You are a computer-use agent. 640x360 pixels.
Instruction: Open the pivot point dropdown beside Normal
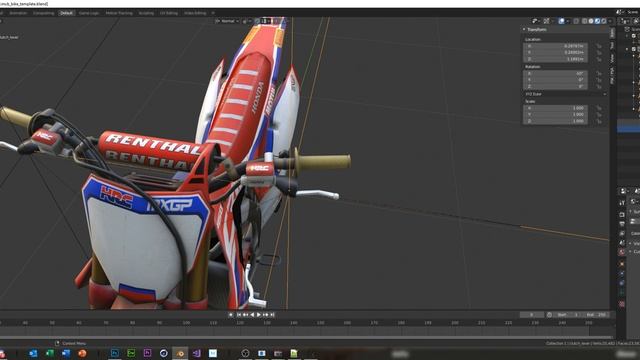(x=246, y=21)
